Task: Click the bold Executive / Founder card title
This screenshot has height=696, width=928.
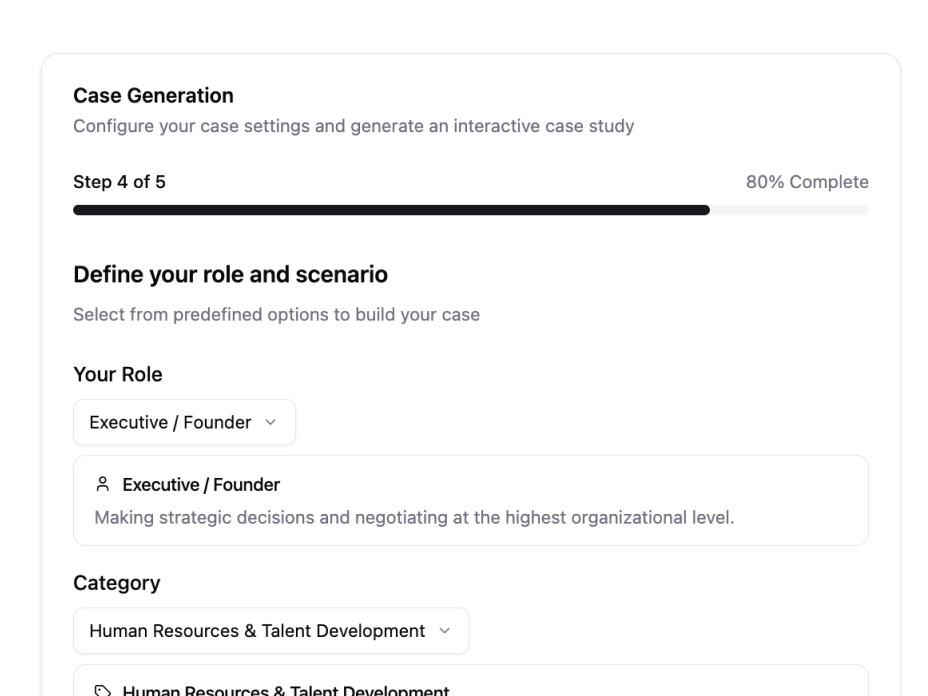Action: click(201, 485)
